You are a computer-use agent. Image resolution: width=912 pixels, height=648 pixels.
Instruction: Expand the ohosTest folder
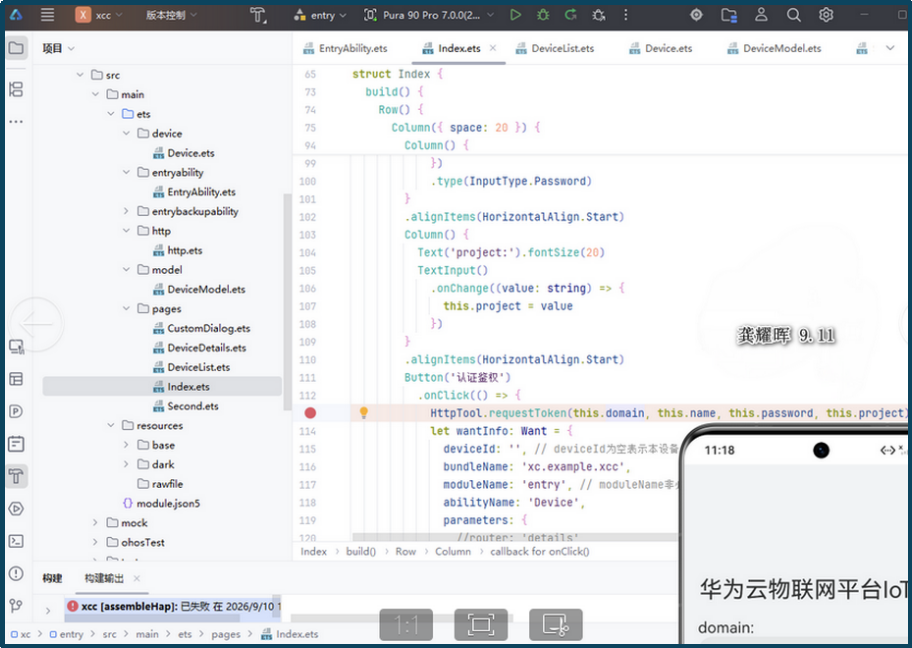95,542
